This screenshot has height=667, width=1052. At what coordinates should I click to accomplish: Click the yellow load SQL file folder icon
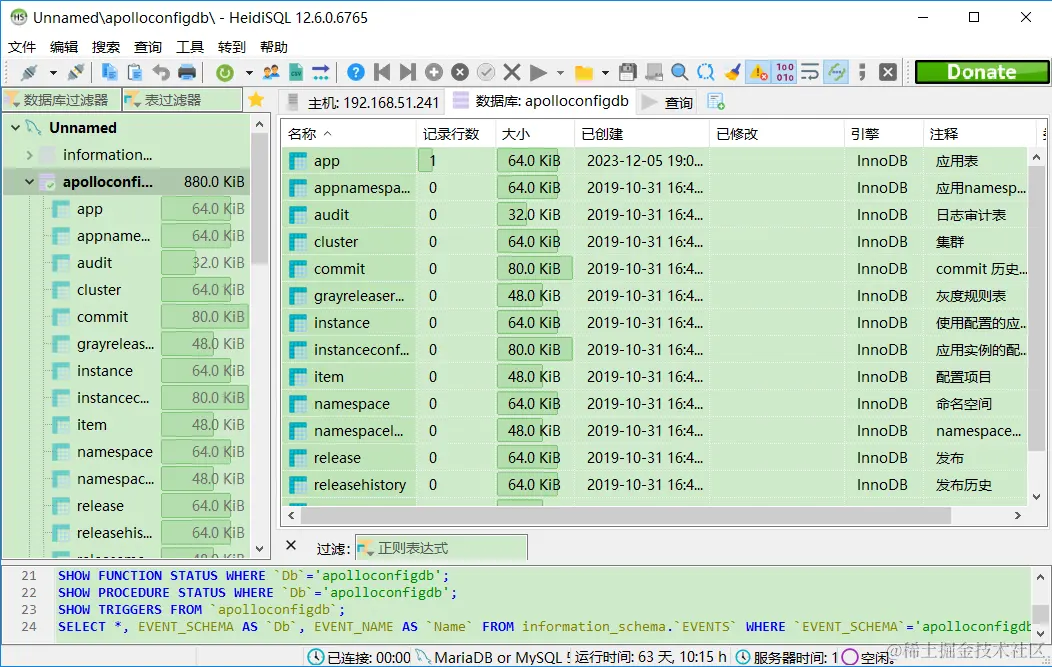point(584,72)
